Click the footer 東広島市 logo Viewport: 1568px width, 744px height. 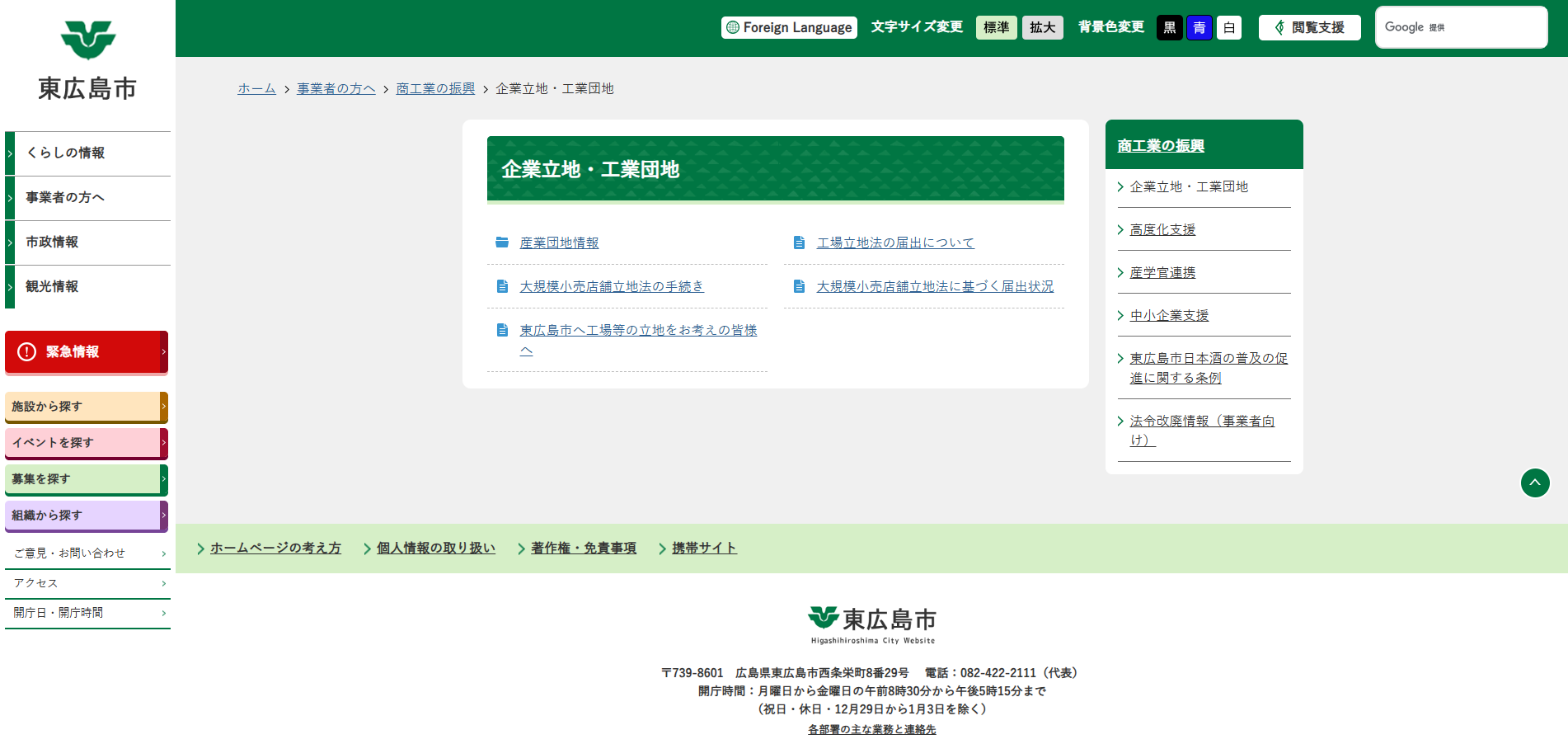tap(872, 625)
